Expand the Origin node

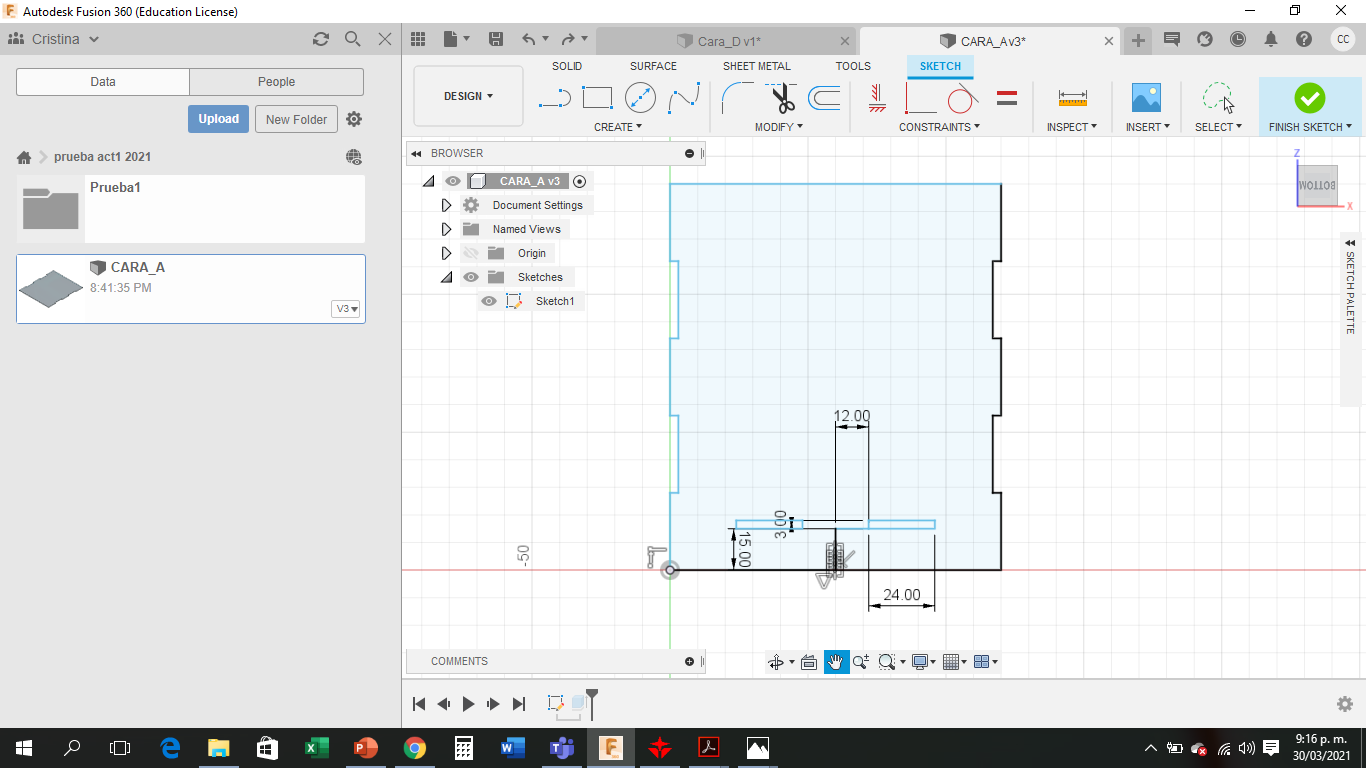[x=446, y=253]
